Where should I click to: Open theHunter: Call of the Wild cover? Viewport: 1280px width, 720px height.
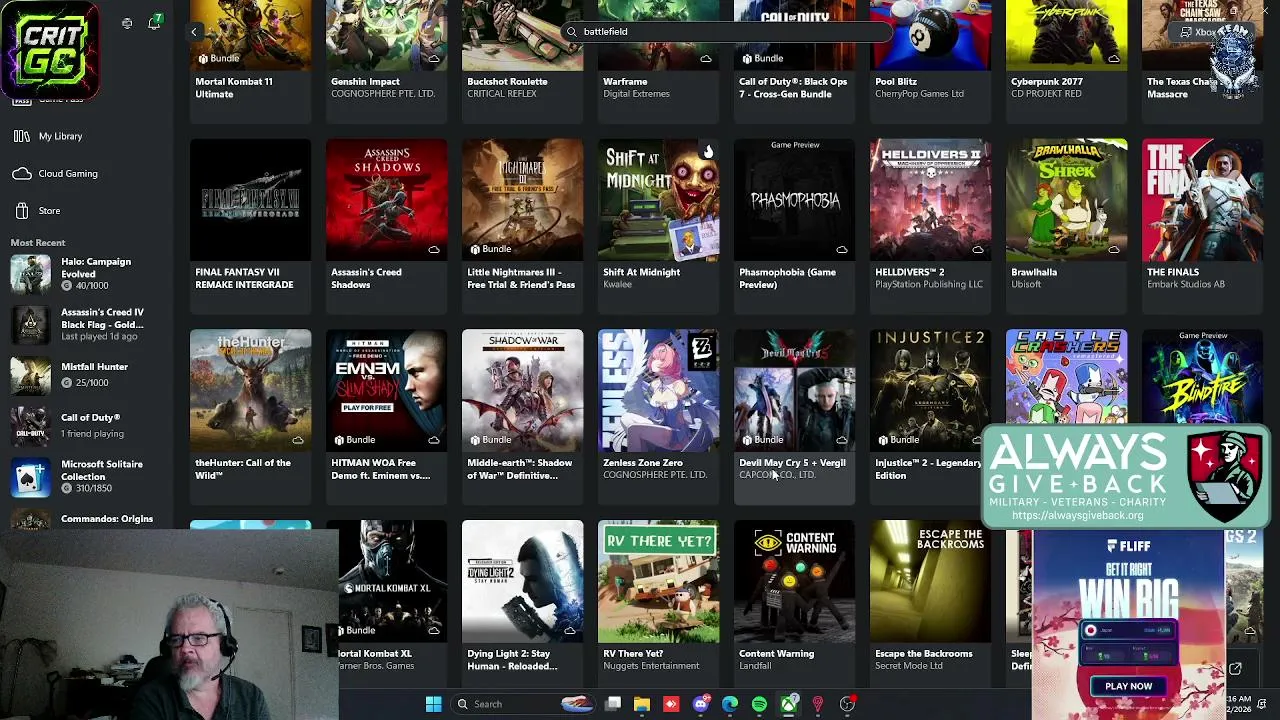(250, 390)
